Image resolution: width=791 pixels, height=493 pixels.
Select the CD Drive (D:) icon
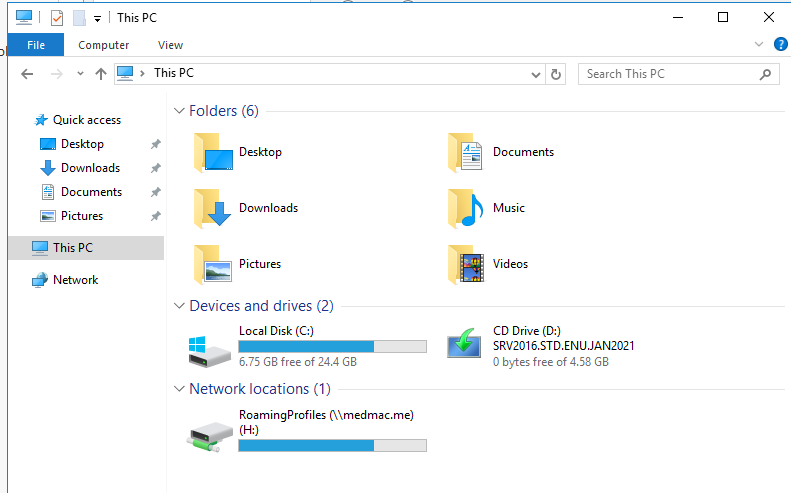[x=464, y=344]
